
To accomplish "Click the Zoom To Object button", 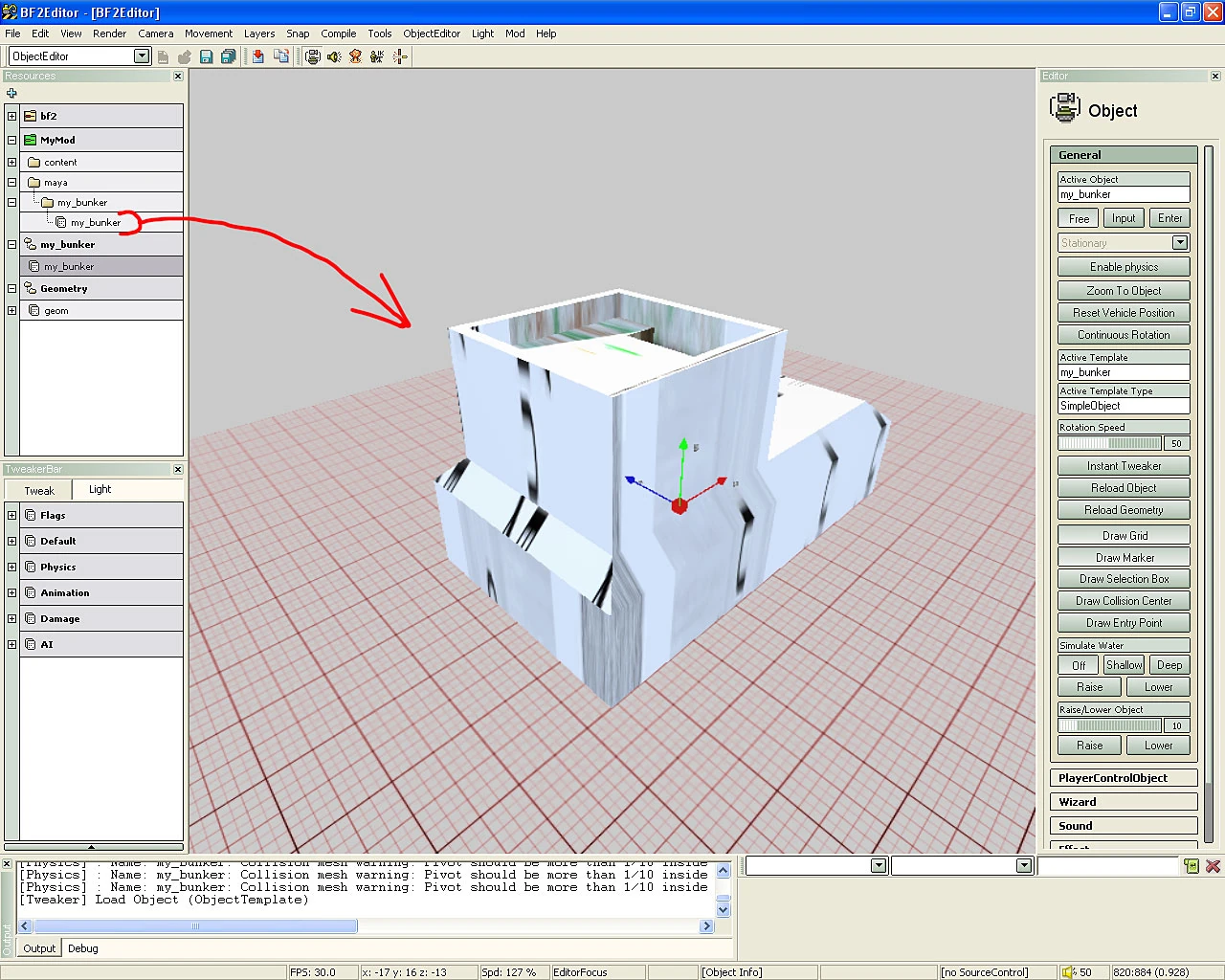I will (1124, 291).
